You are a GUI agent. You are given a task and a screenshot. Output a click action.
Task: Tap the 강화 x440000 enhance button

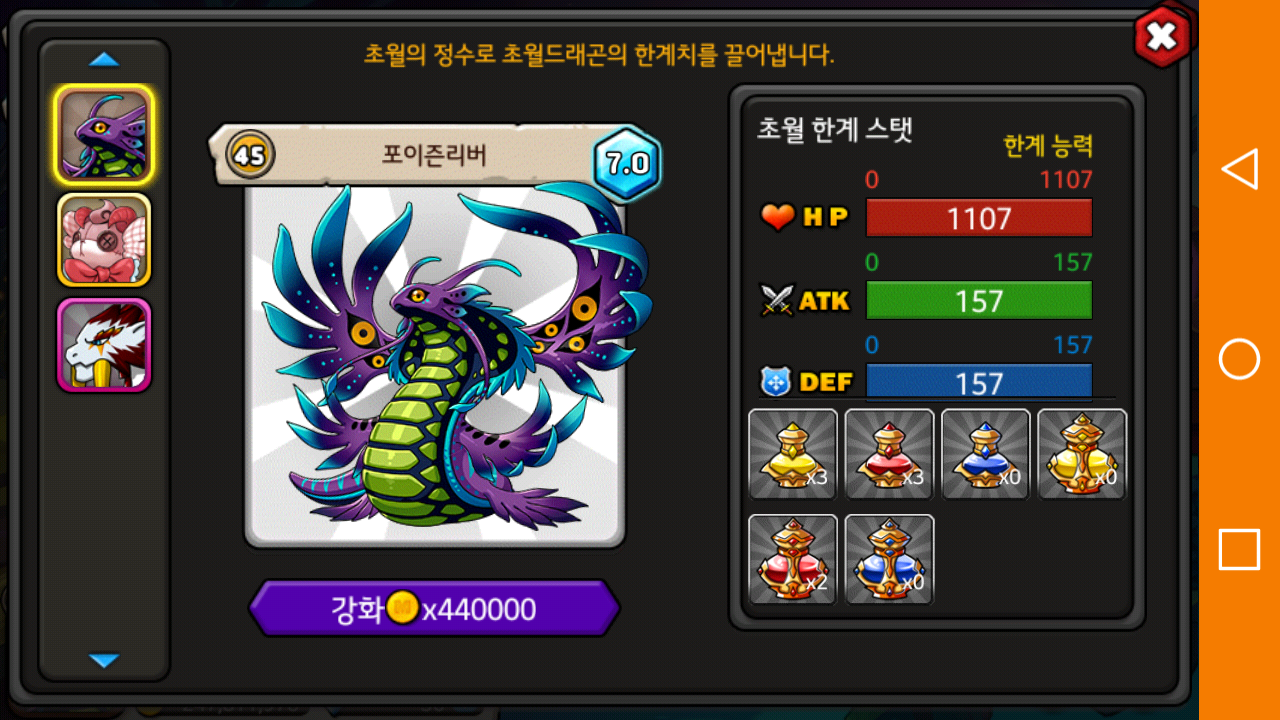pyautogui.click(x=434, y=608)
